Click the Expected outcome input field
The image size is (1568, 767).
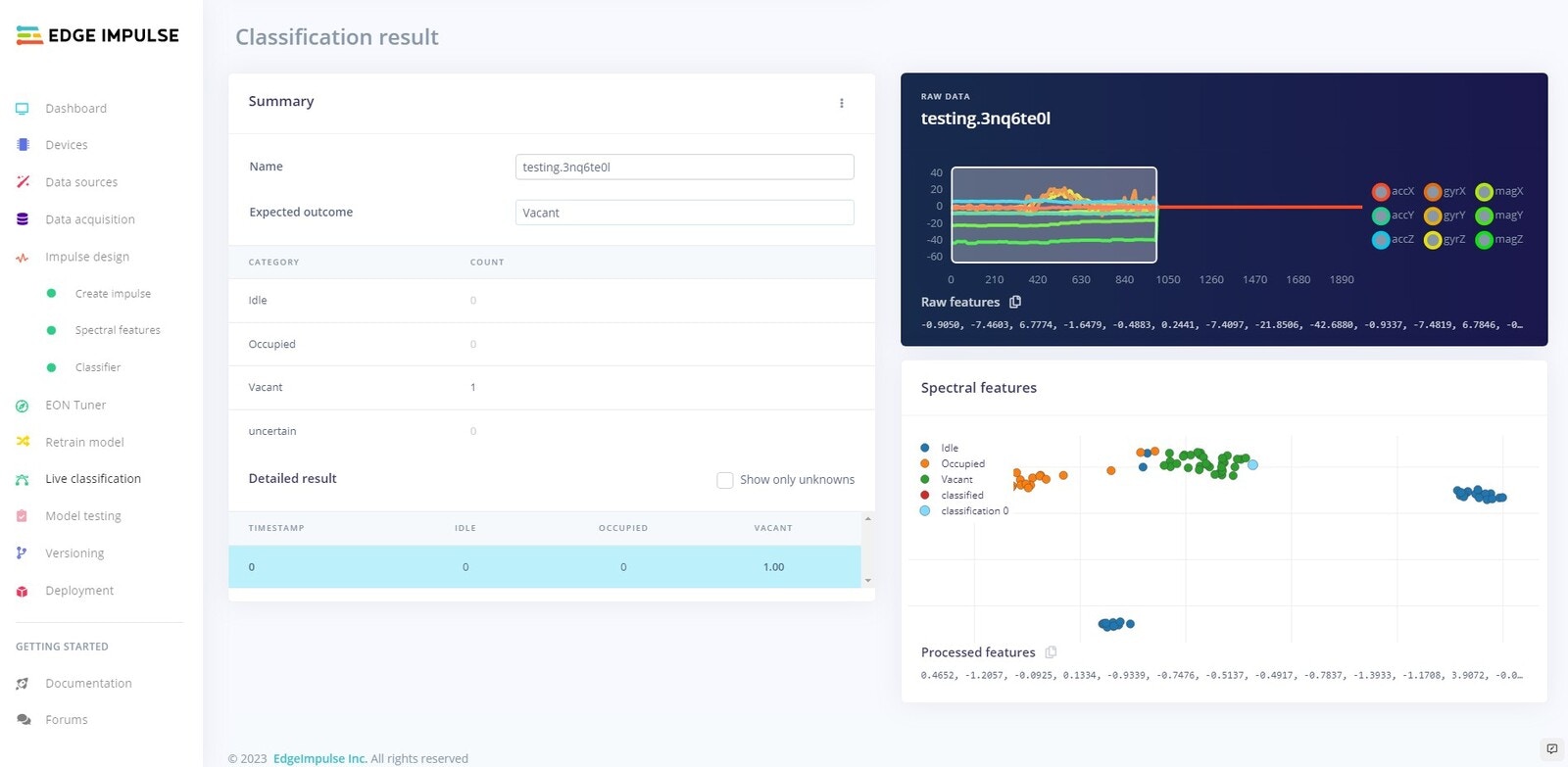click(684, 213)
